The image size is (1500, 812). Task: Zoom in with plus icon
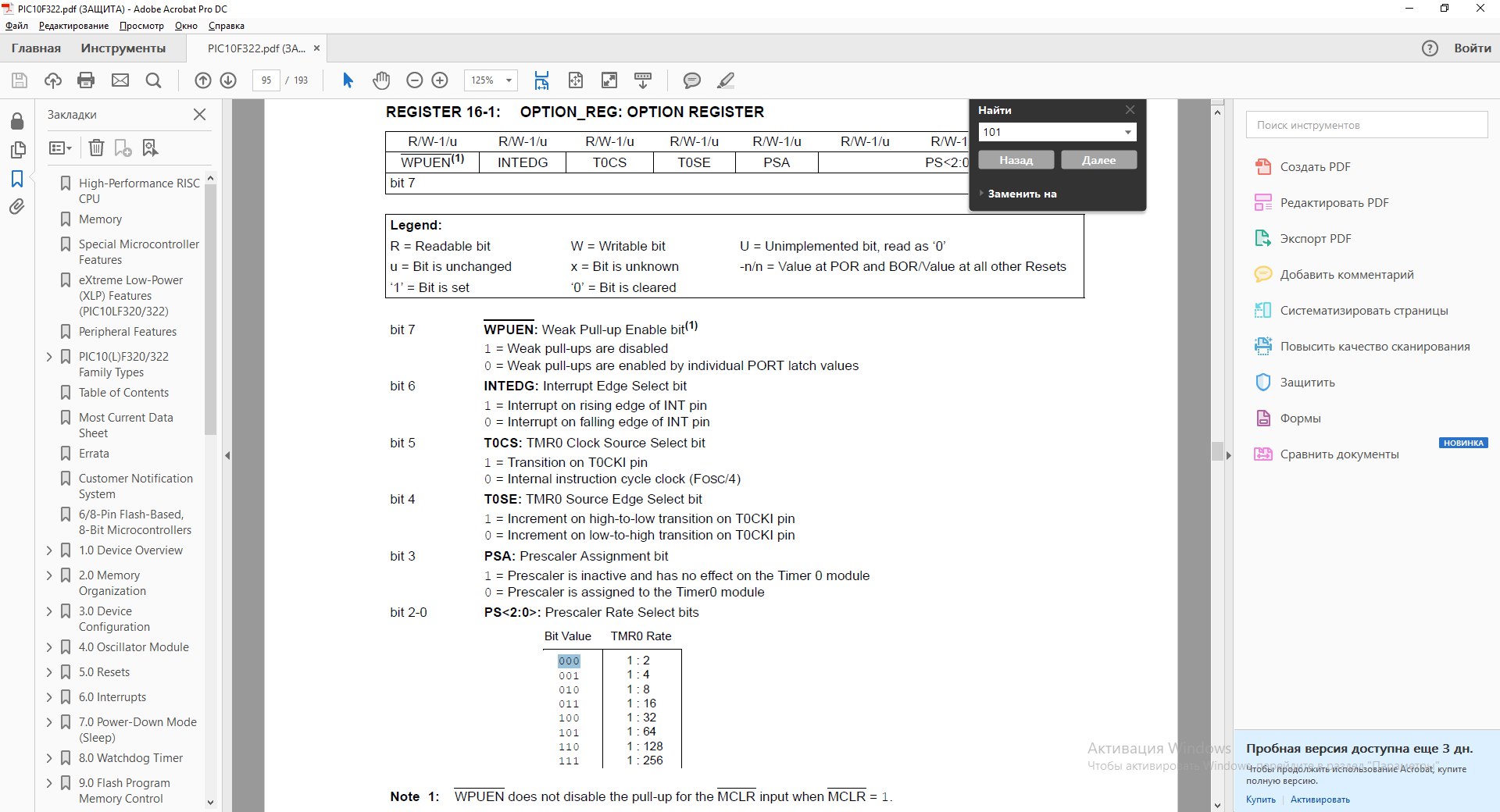(440, 80)
